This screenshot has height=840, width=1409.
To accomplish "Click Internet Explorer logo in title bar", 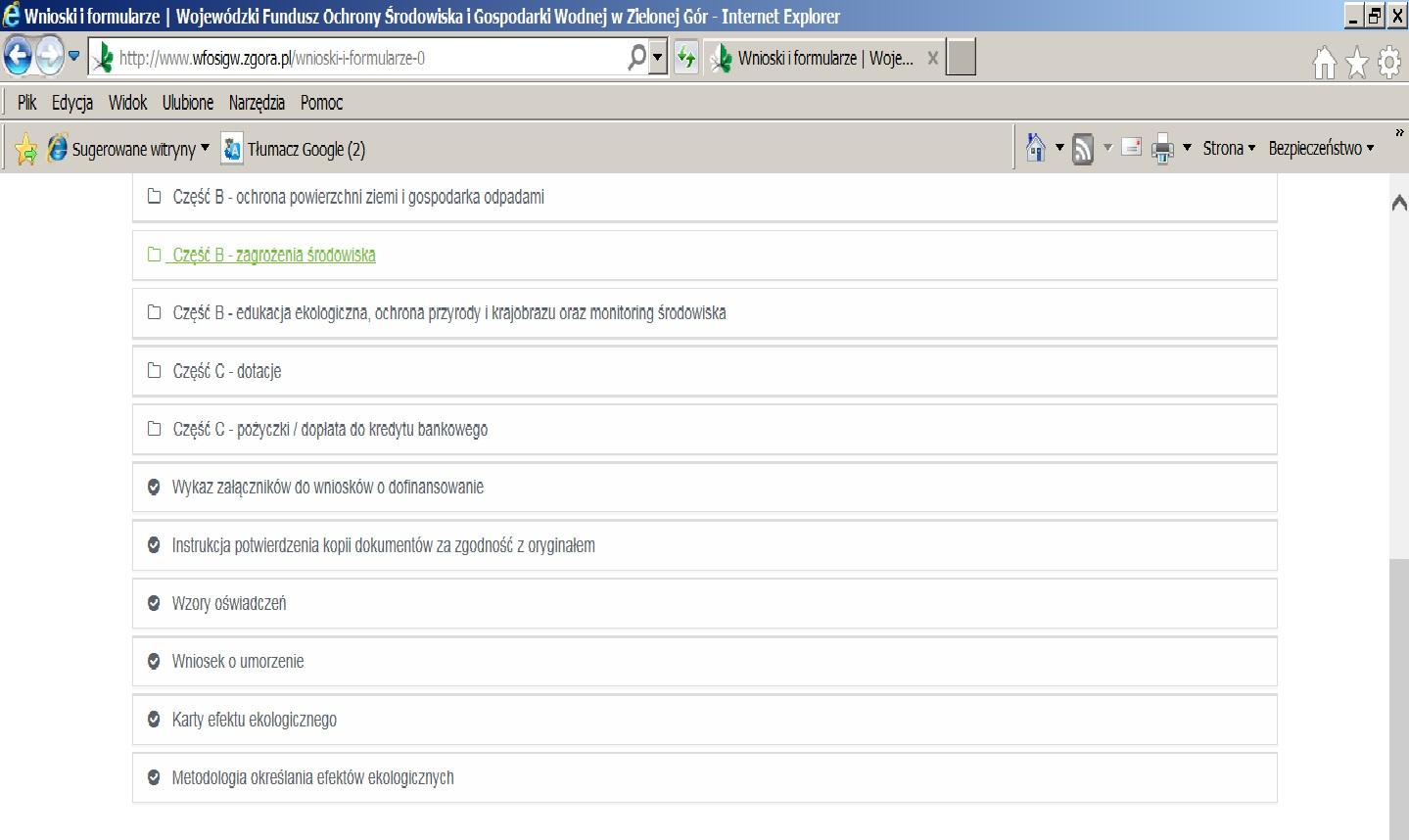I will pyautogui.click(x=12, y=15).
